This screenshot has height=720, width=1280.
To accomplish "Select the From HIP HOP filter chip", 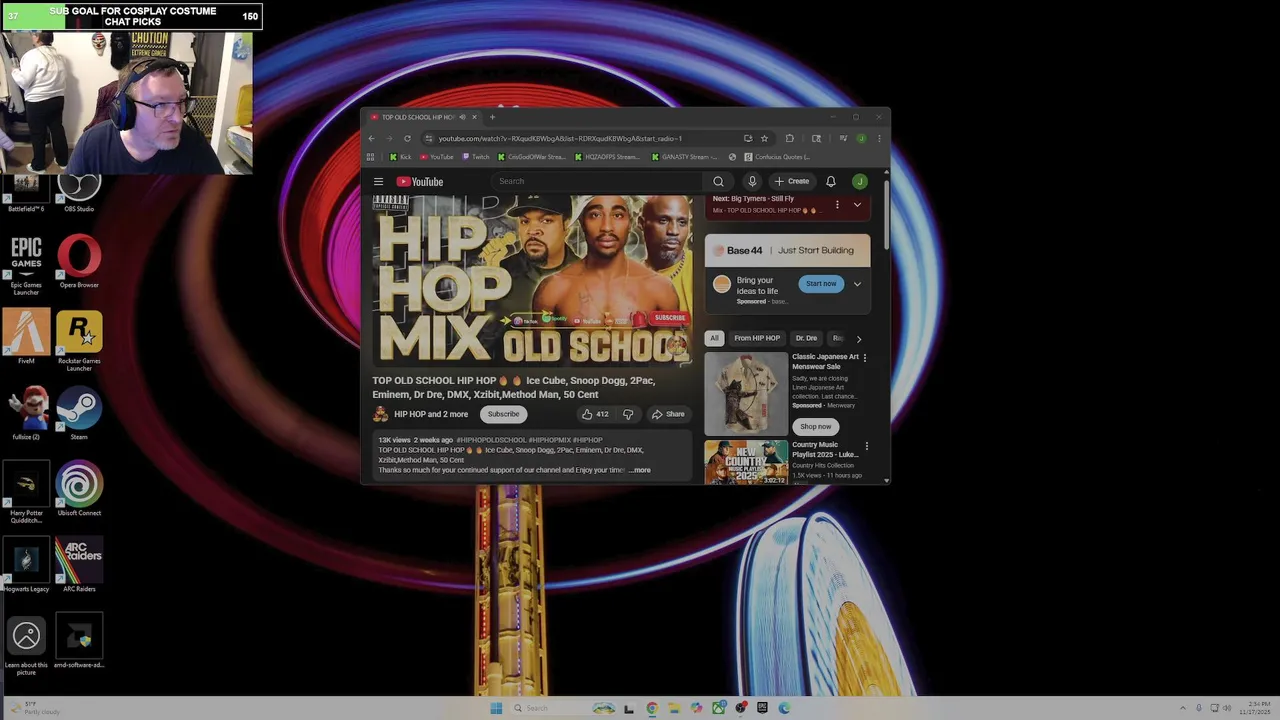I will tap(757, 338).
